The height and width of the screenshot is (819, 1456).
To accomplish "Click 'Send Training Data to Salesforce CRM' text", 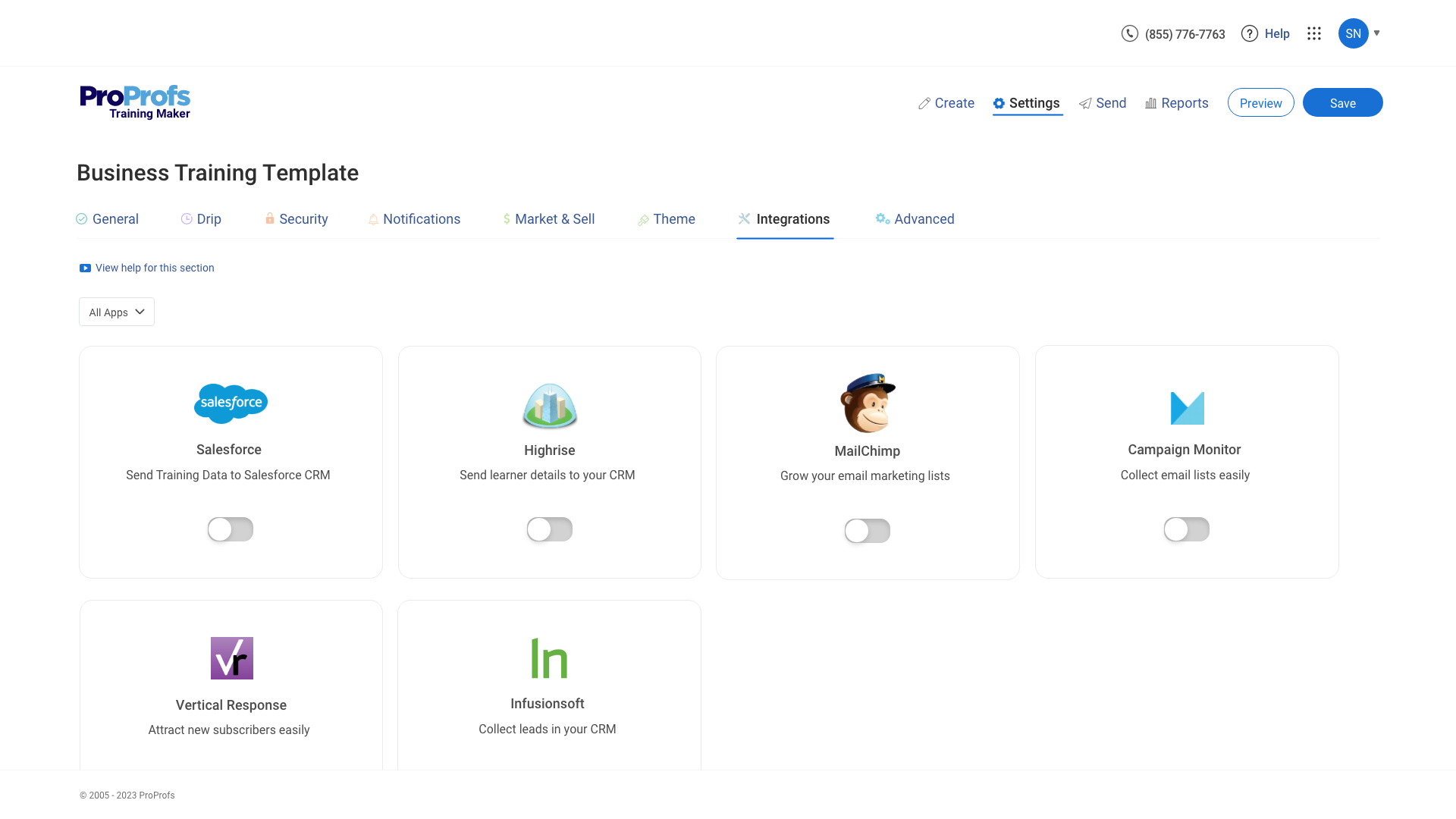I will coord(228,475).
